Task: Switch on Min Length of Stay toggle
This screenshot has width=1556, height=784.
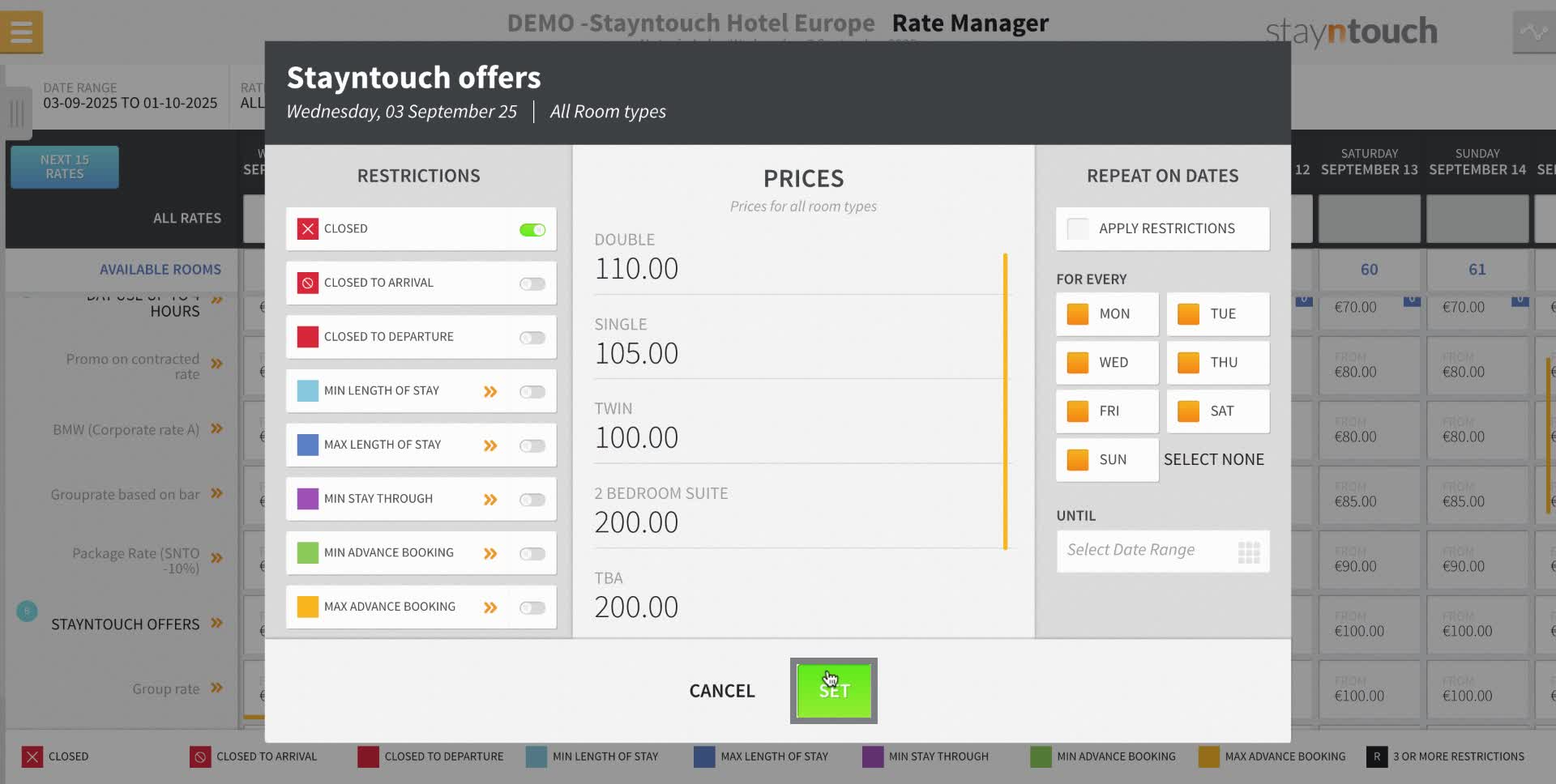Action: click(532, 392)
